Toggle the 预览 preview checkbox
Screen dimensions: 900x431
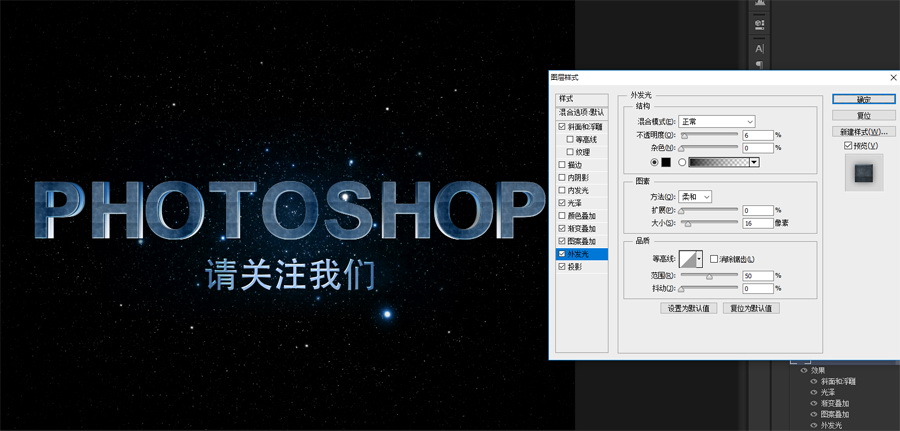(x=848, y=146)
